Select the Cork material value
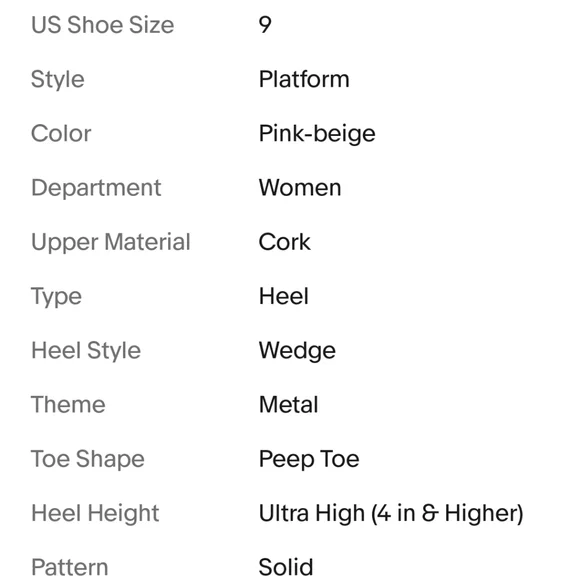Screen dimensions: 580x580 click(x=284, y=242)
